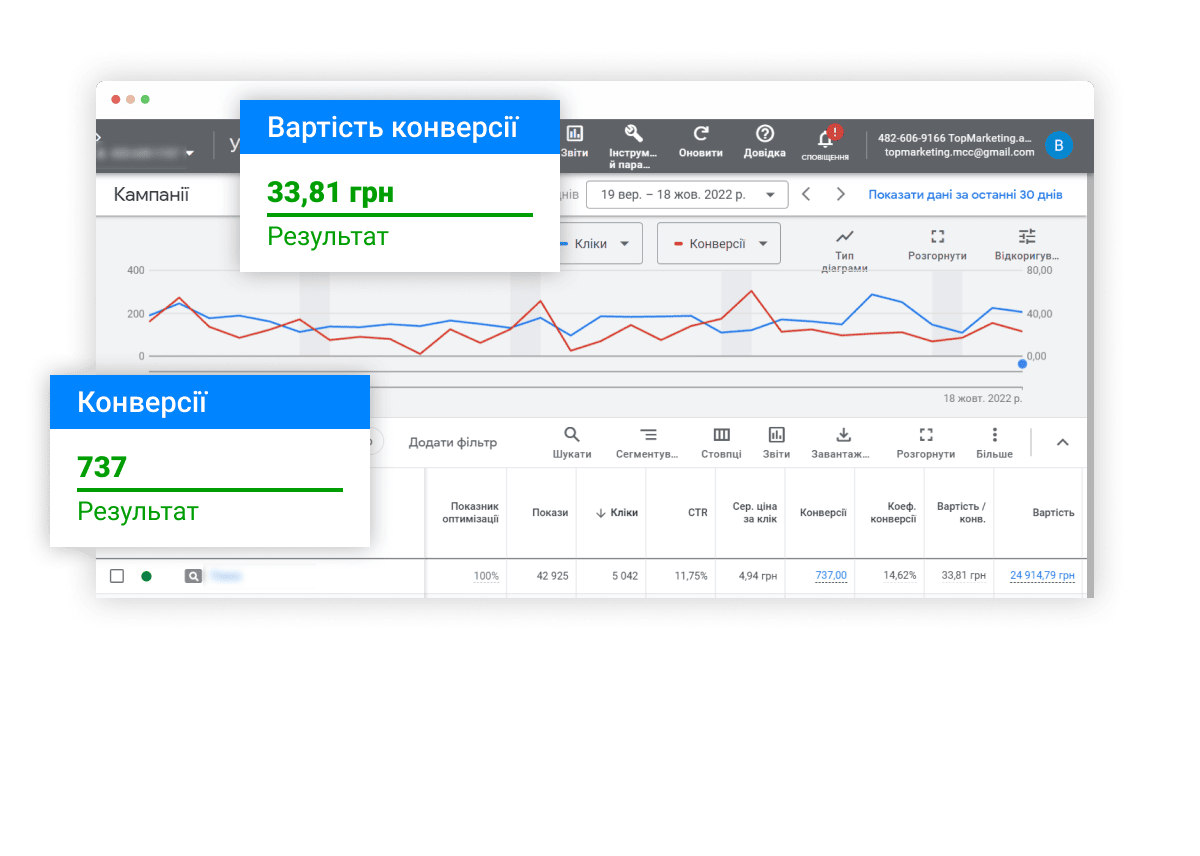Click the Шукати search icon
The width and height of the screenshot is (1200, 856).
(572, 434)
